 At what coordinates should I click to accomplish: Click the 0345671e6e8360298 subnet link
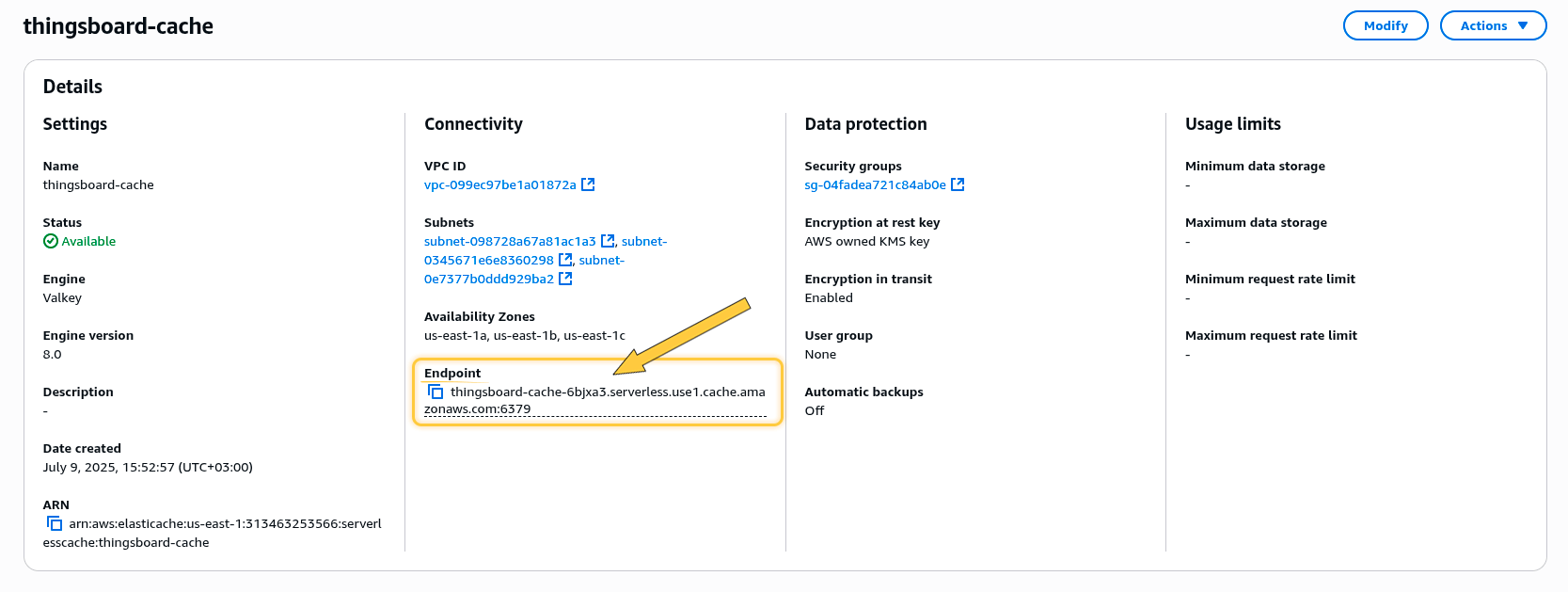[488, 260]
